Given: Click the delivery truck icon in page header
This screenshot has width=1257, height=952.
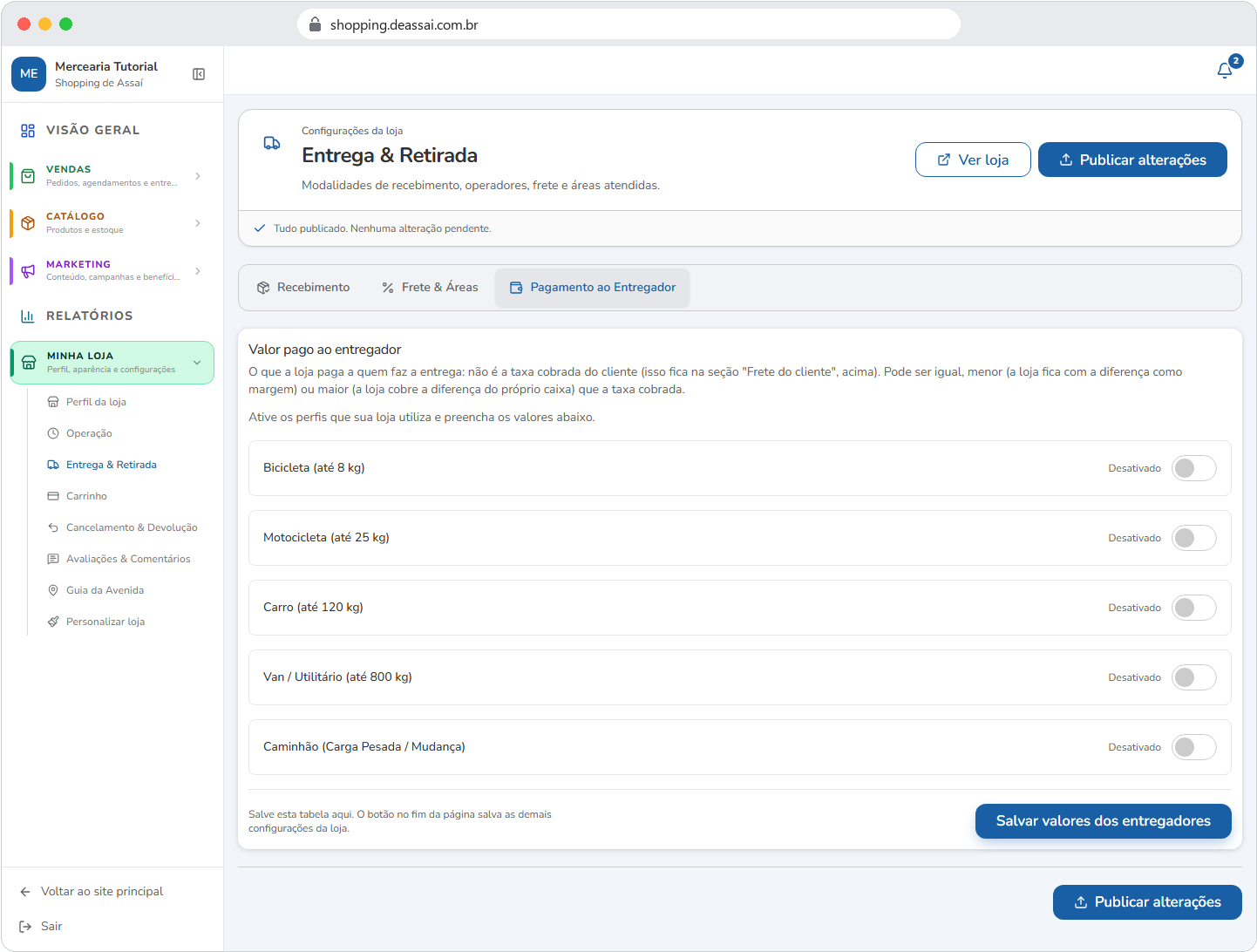Looking at the screenshot, I should click(272, 143).
